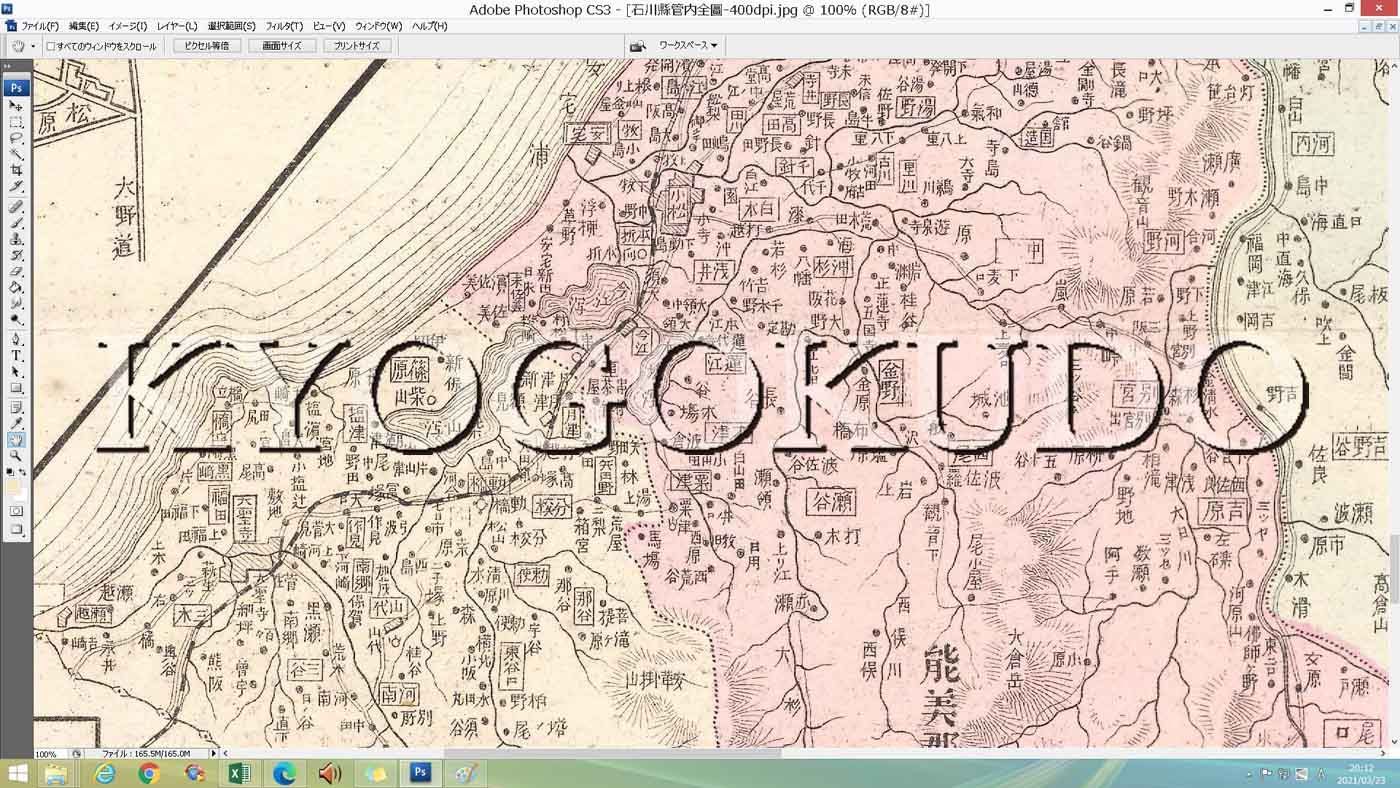This screenshot has height=788, width=1400.
Task: Switch to Excel in the taskbar
Action: (239, 773)
